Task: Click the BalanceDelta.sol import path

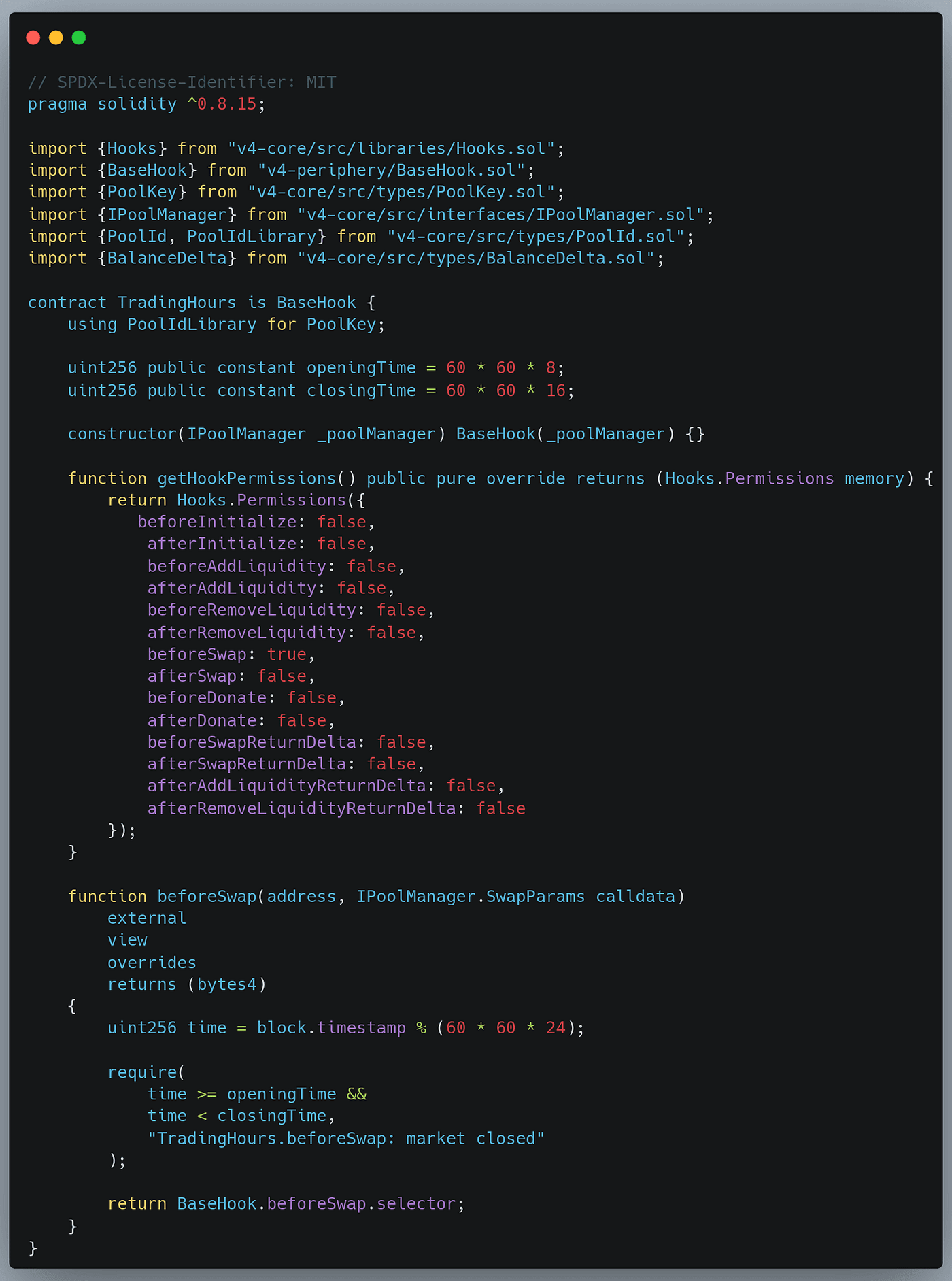Action: pyautogui.click(x=476, y=259)
